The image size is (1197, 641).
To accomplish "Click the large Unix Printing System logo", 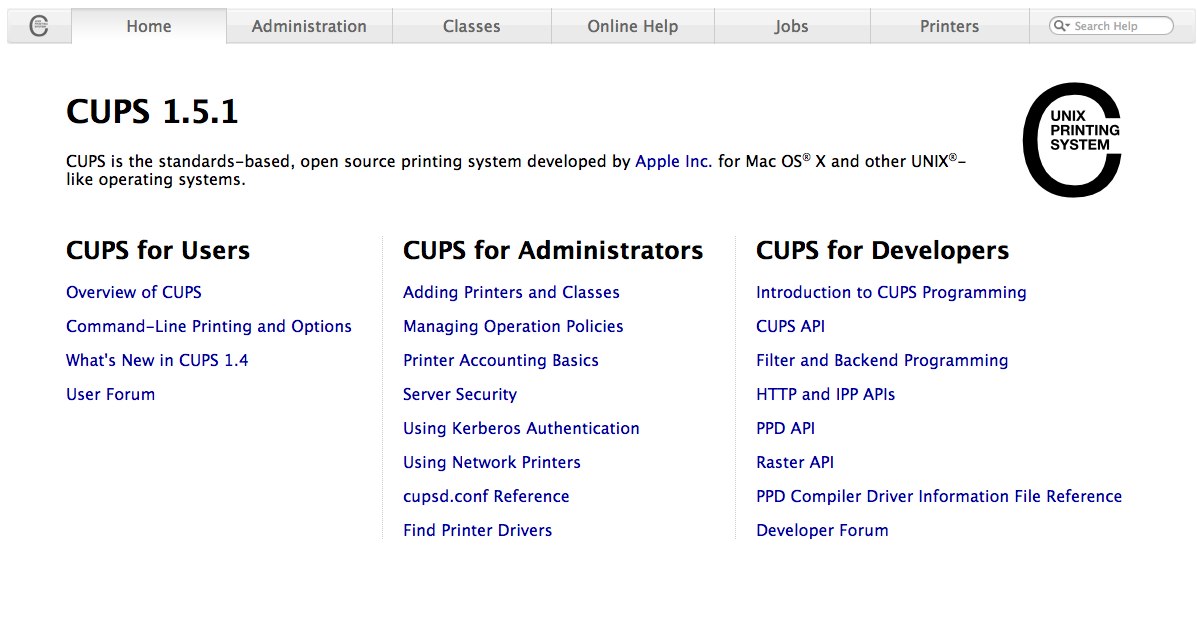I will pos(1072,140).
